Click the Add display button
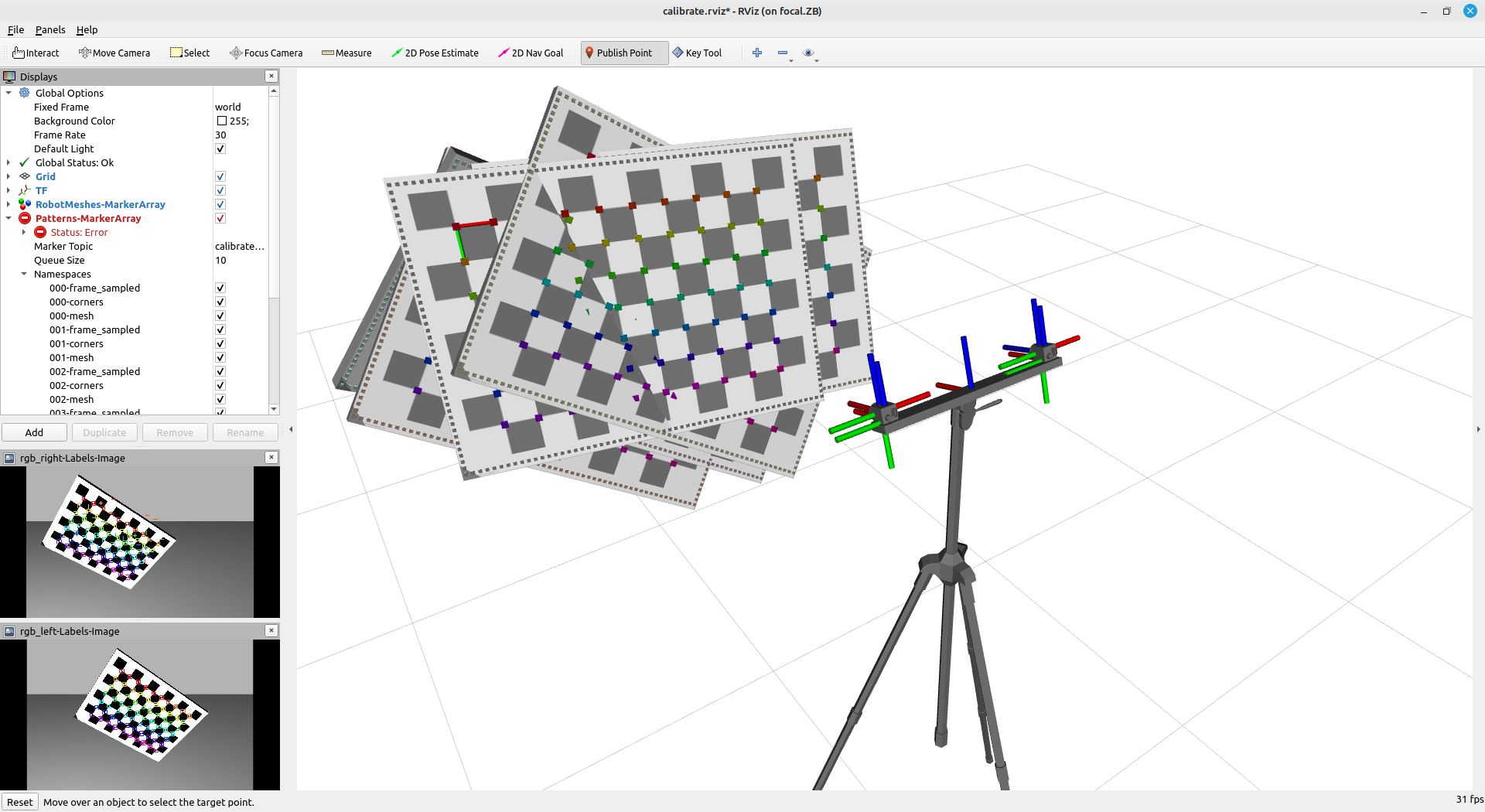 [34, 432]
